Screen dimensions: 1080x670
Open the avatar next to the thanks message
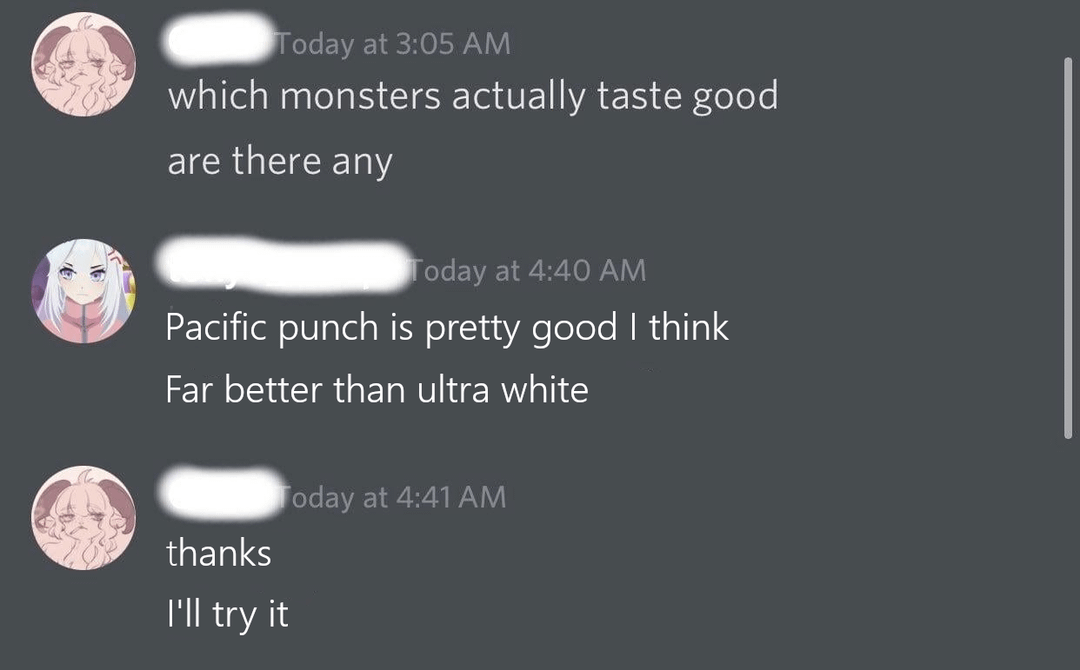pos(83,518)
